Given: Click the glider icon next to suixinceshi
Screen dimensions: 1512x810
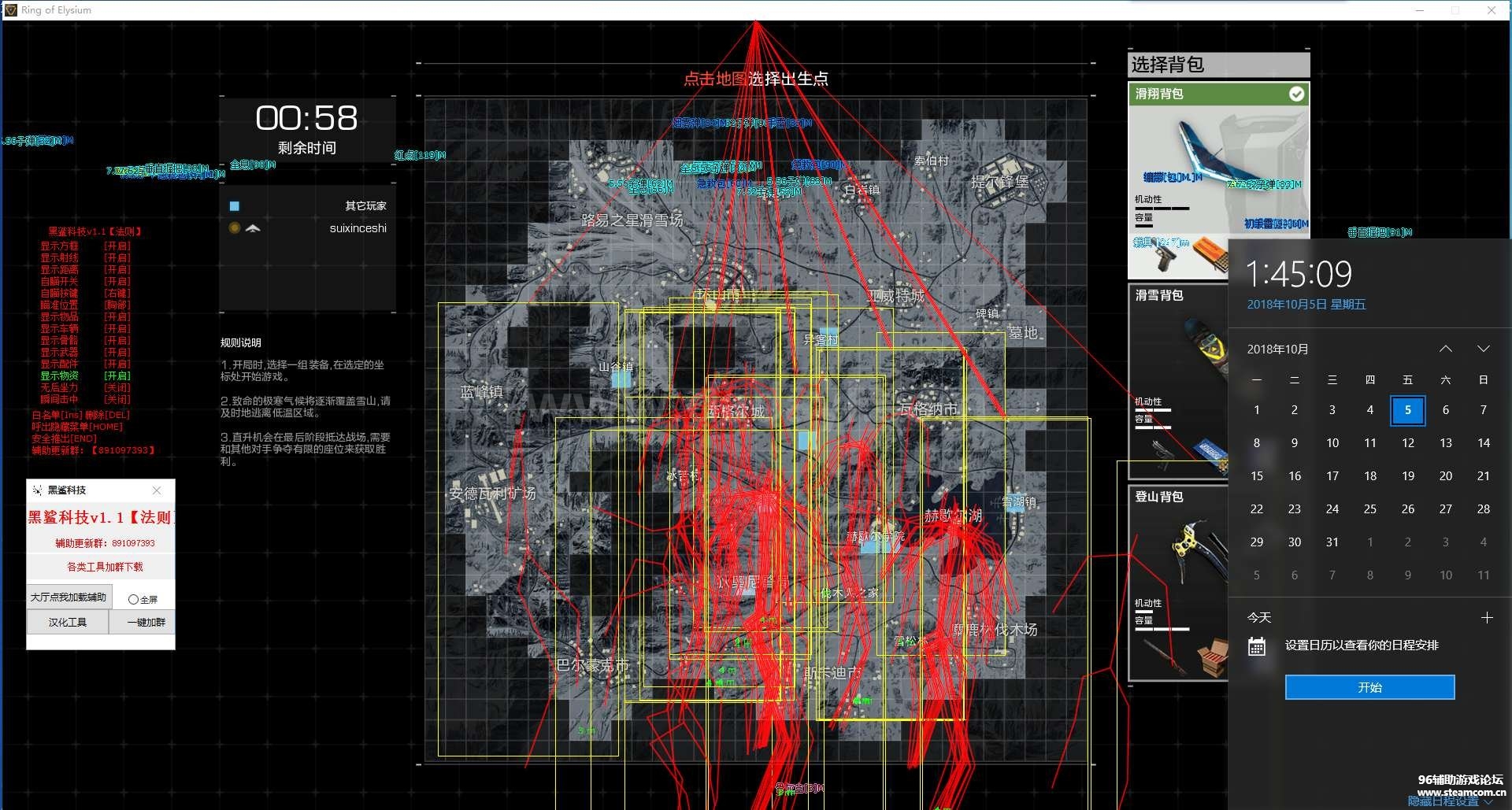Looking at the screenshot, I should click(253, 228).
